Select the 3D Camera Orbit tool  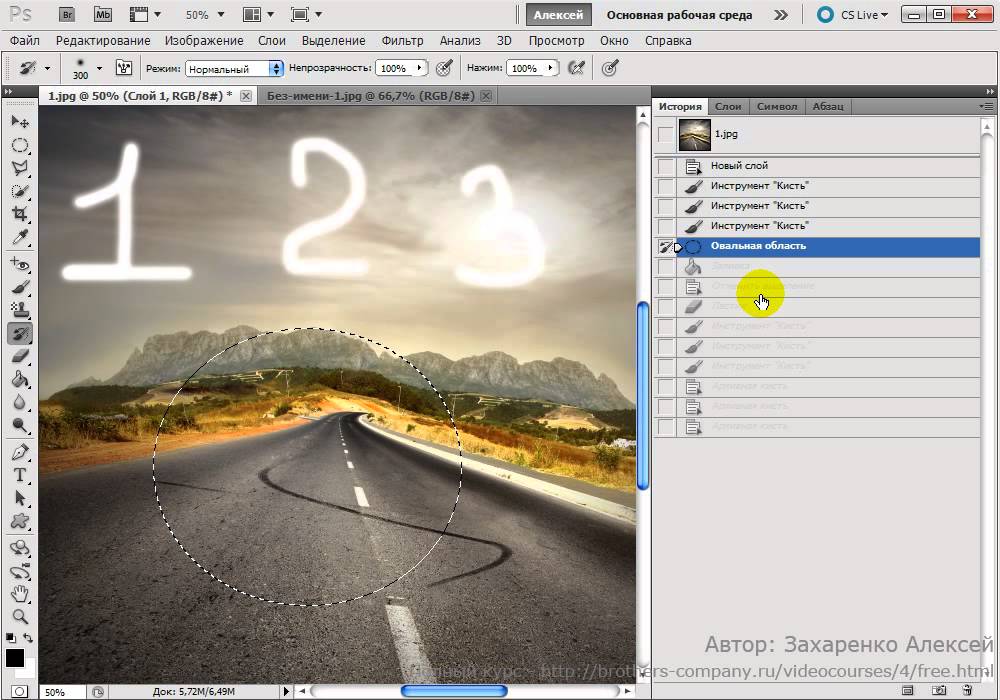[20, 571]
